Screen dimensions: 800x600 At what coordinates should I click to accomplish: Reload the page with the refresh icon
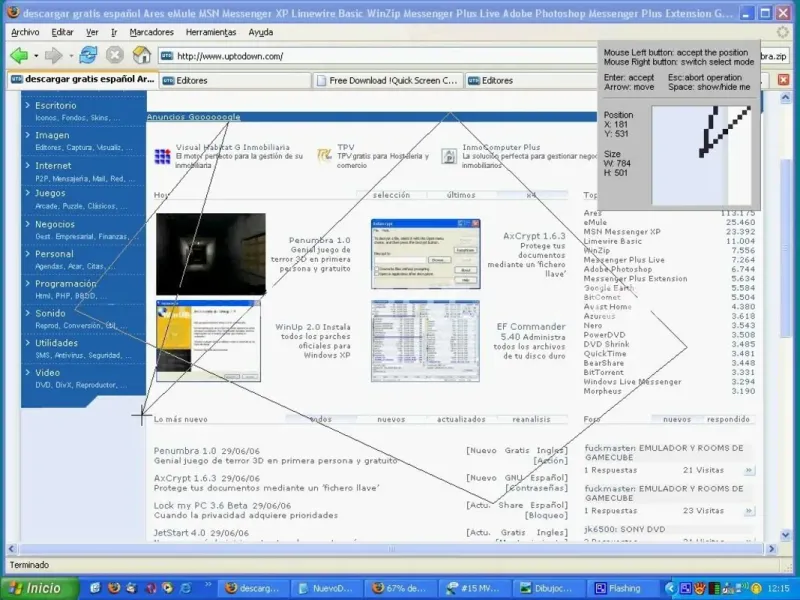pos(88,55)
